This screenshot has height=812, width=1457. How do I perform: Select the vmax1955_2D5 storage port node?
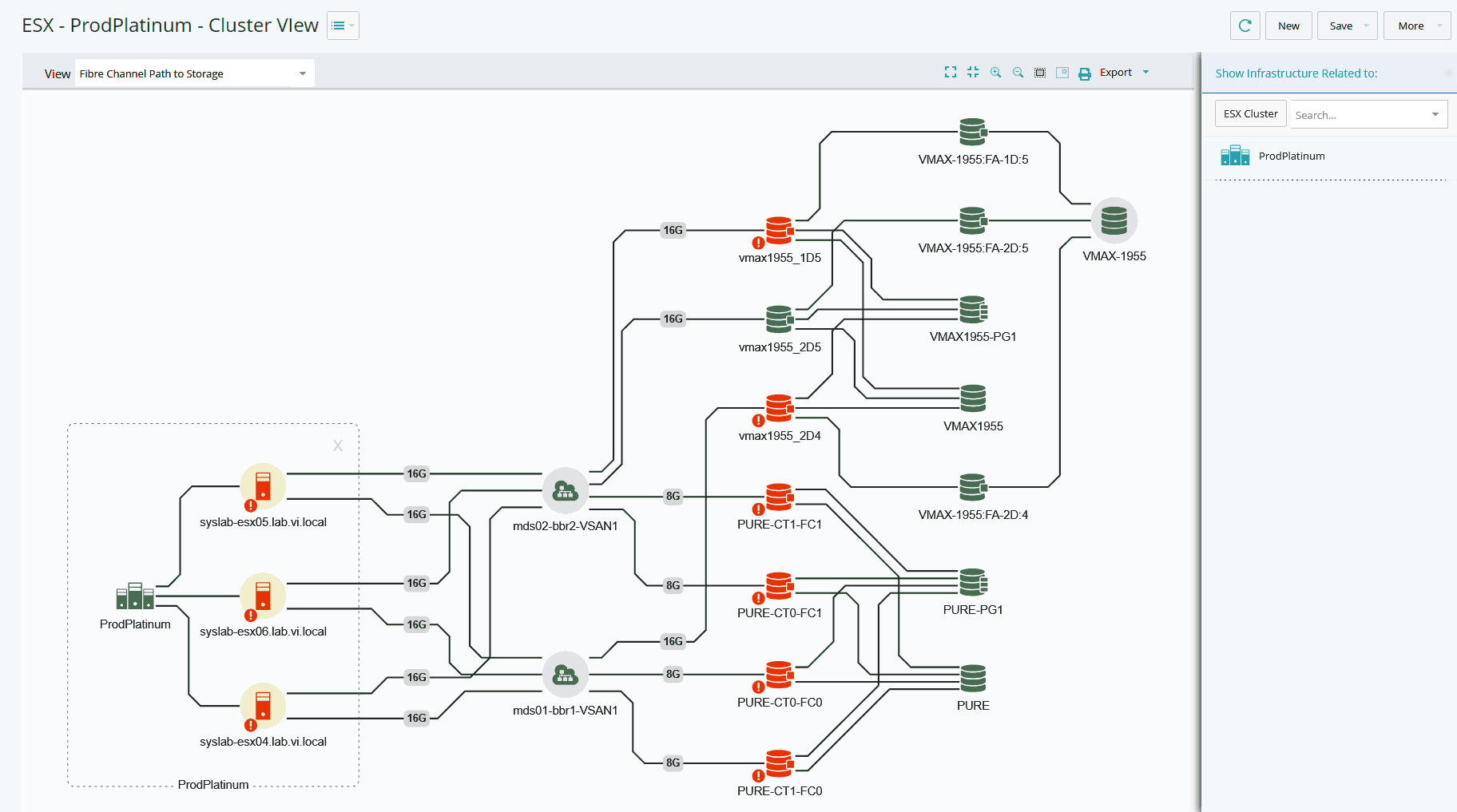(x=779, y=319)
